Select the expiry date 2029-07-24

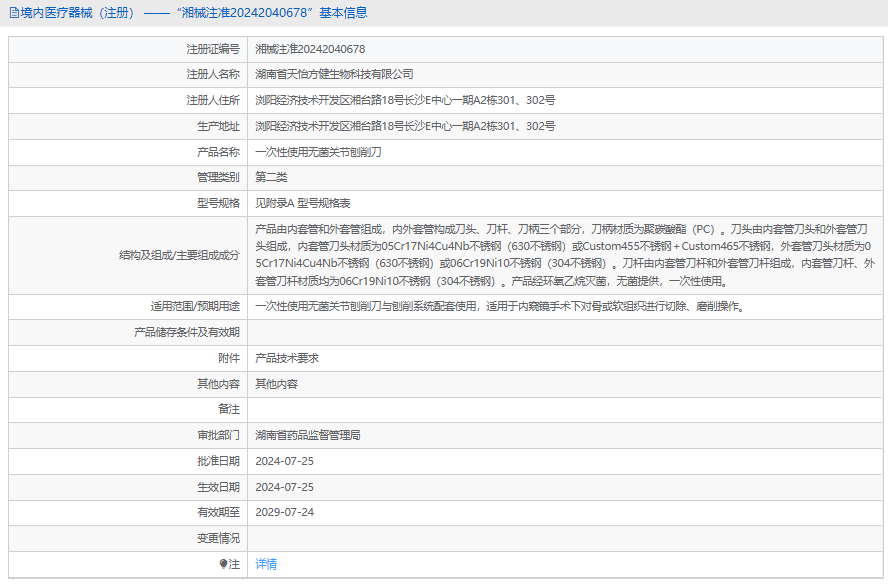click(x=284, y=512)
